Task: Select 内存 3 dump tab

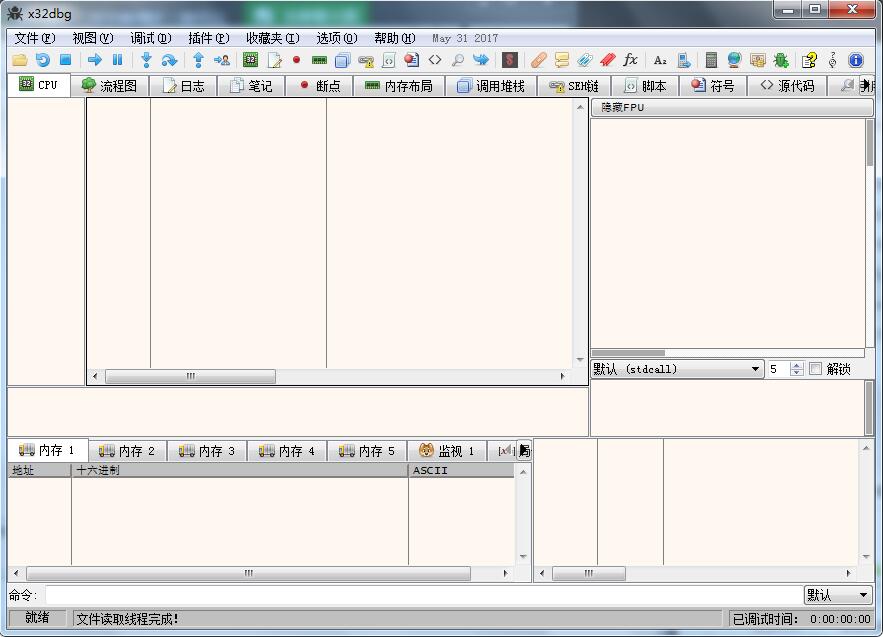Action: click(207, 451)
